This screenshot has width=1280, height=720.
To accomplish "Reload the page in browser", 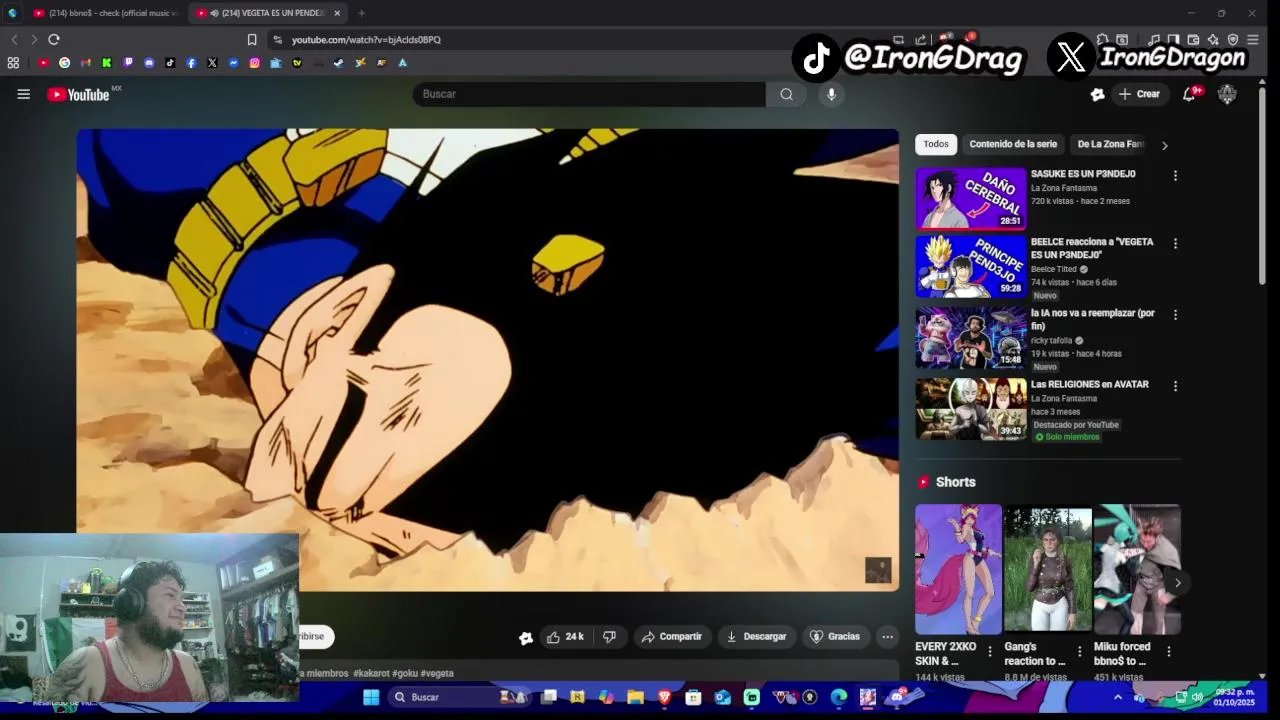I will coord(54,40).
